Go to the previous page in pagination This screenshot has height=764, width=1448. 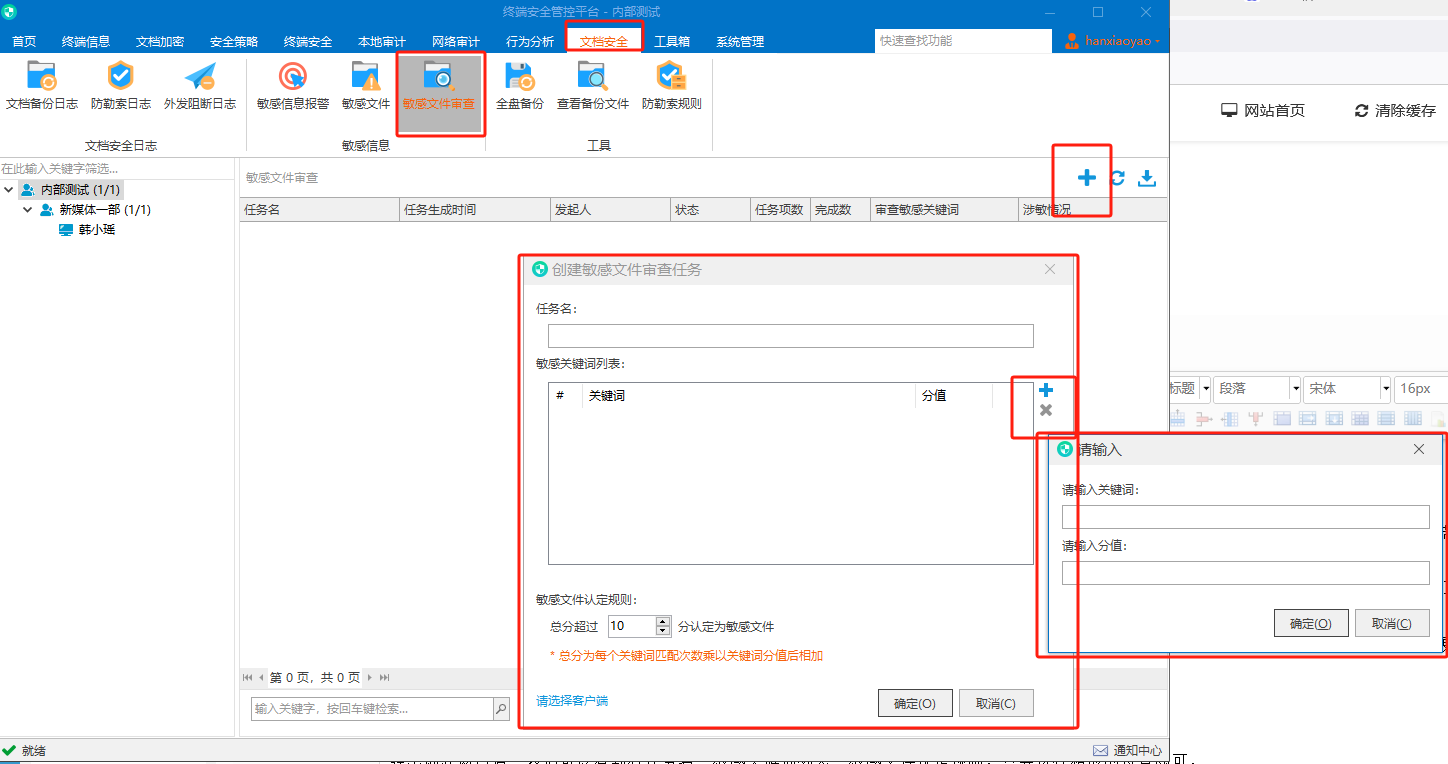pos(262,678)
